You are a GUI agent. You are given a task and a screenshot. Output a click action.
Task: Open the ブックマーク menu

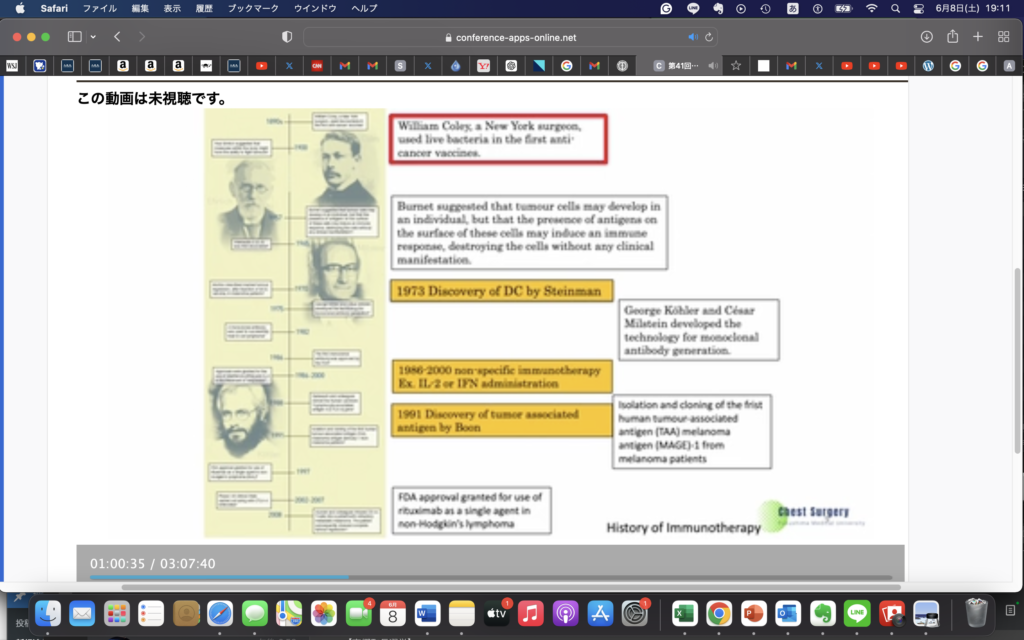click(x=255, y=8)
